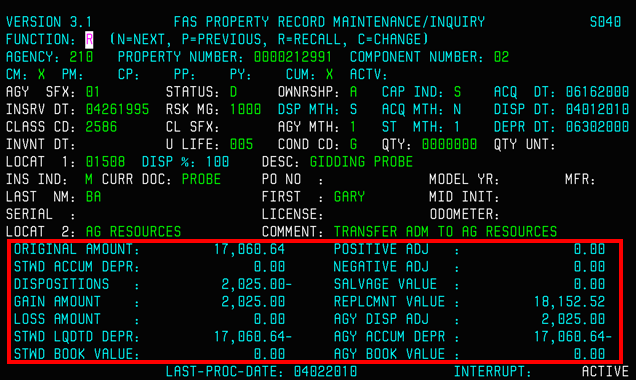The height and width of the screenshot is (380, 636).
Task: Click the STATUS value D
Action: point(233,92)
